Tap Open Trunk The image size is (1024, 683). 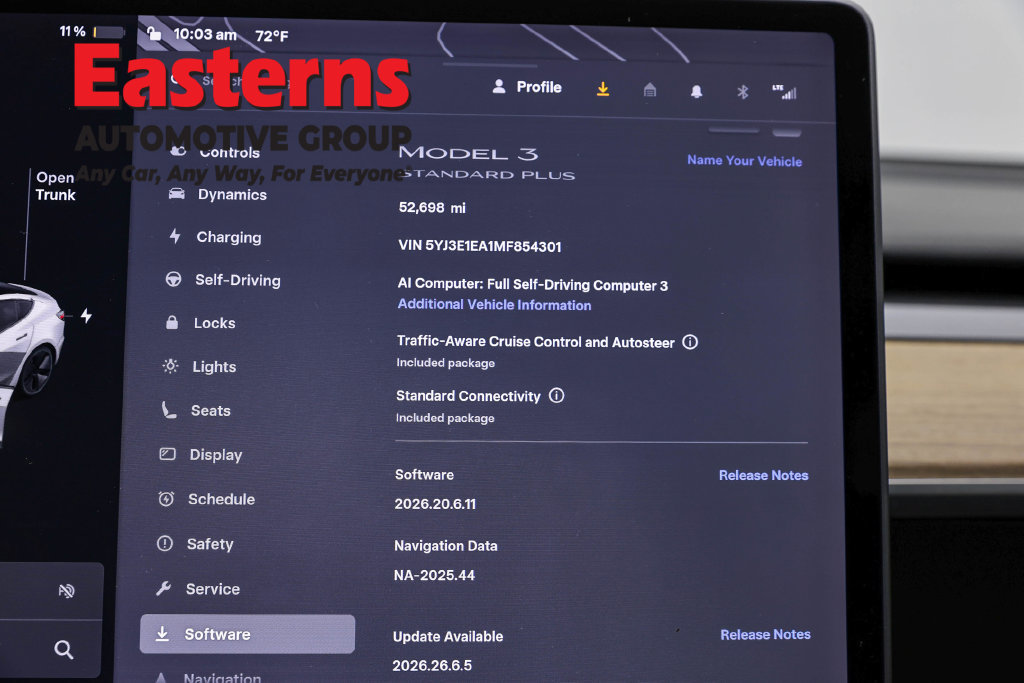pyautogui.click(x=56, y=186)
